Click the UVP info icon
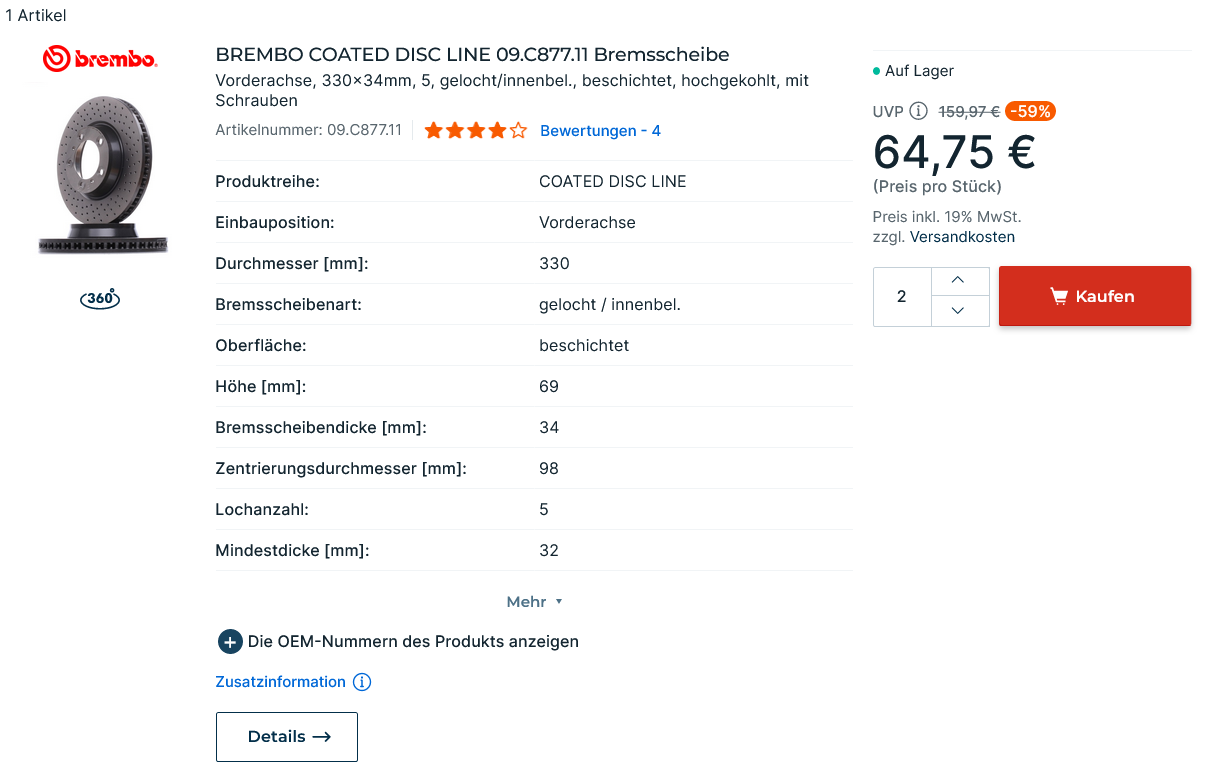The width and height of the screenshot is (1218, 778). 918,112
